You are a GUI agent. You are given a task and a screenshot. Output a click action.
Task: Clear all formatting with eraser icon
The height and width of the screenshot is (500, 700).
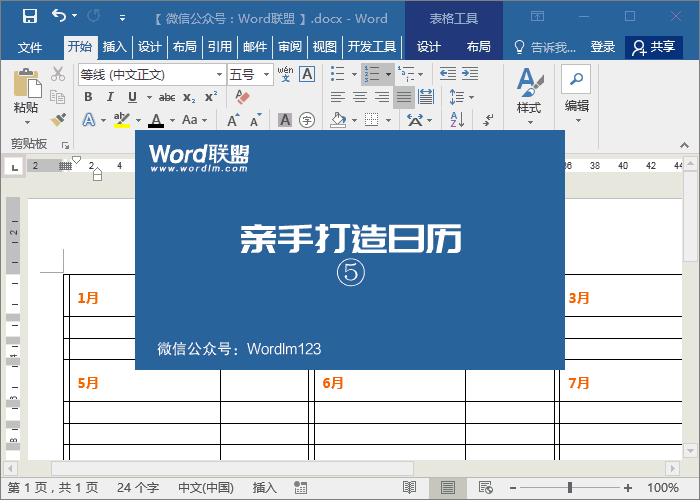tap(242, 97)
